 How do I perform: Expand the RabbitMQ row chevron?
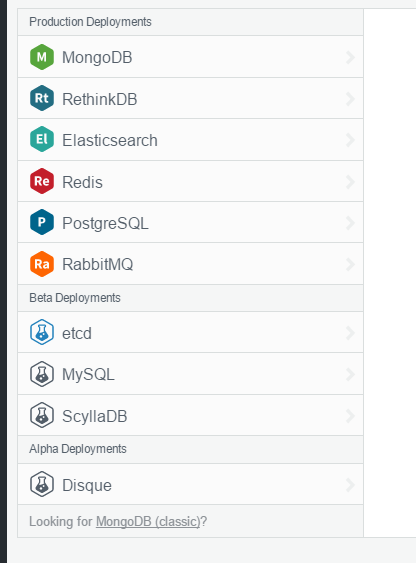(x=350, y=265)
